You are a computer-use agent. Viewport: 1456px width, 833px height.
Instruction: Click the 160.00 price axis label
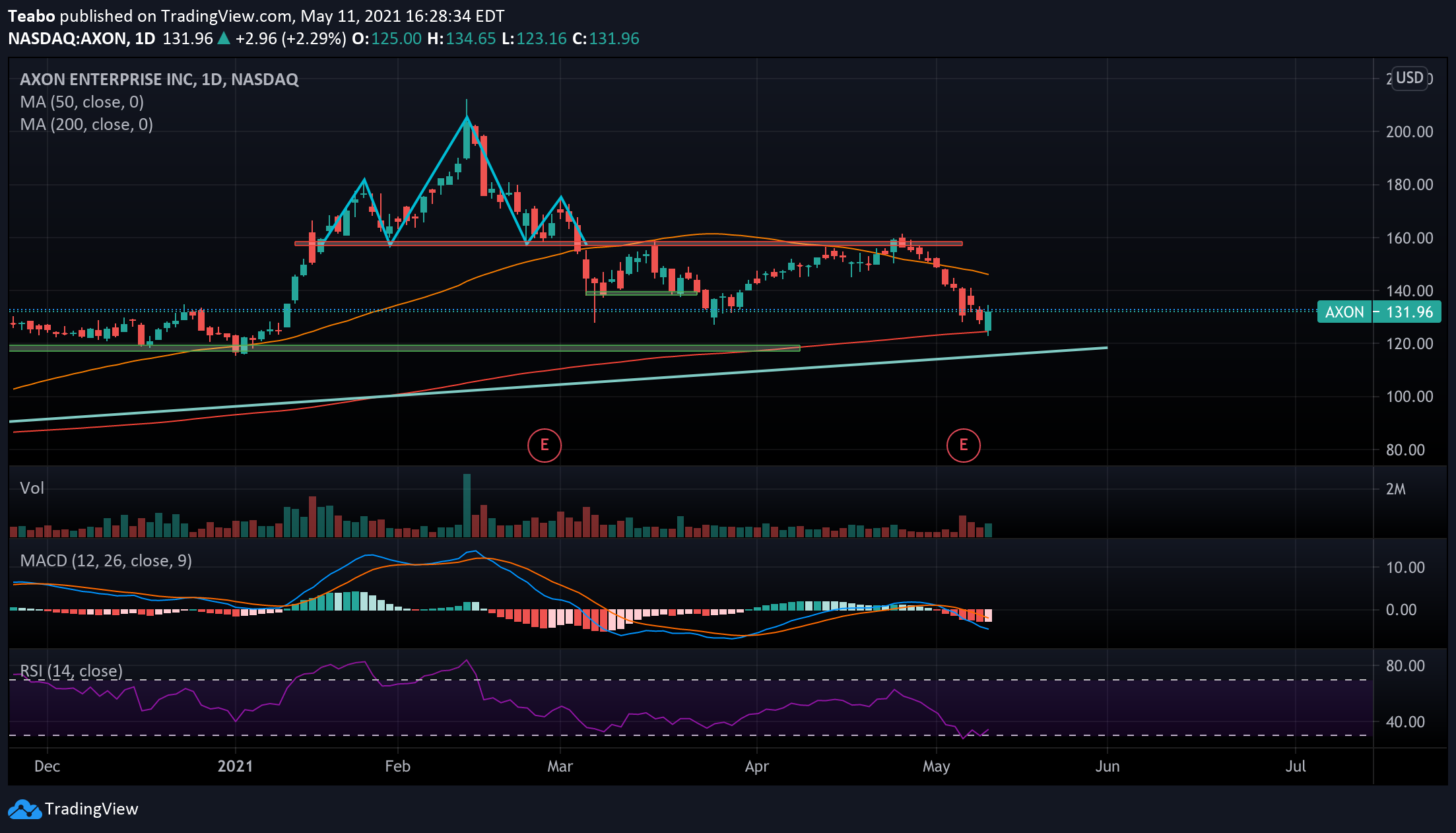point(1410,238)
